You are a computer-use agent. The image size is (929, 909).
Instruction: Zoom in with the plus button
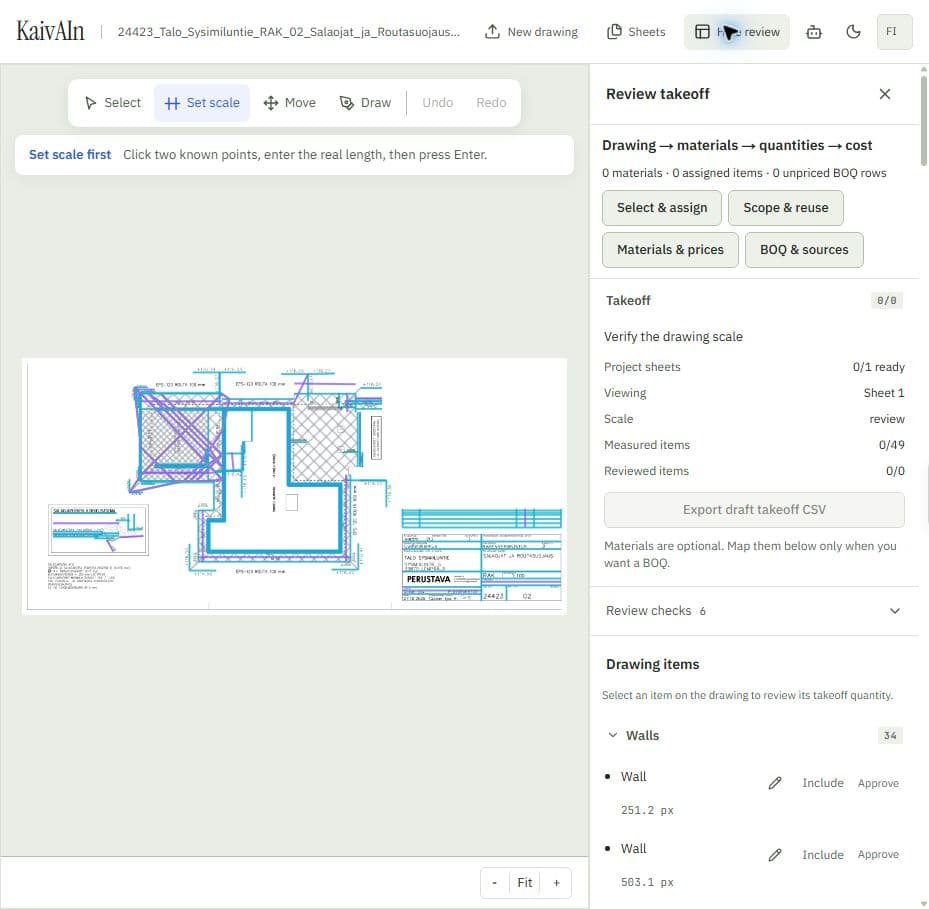(x=556, y=883)
